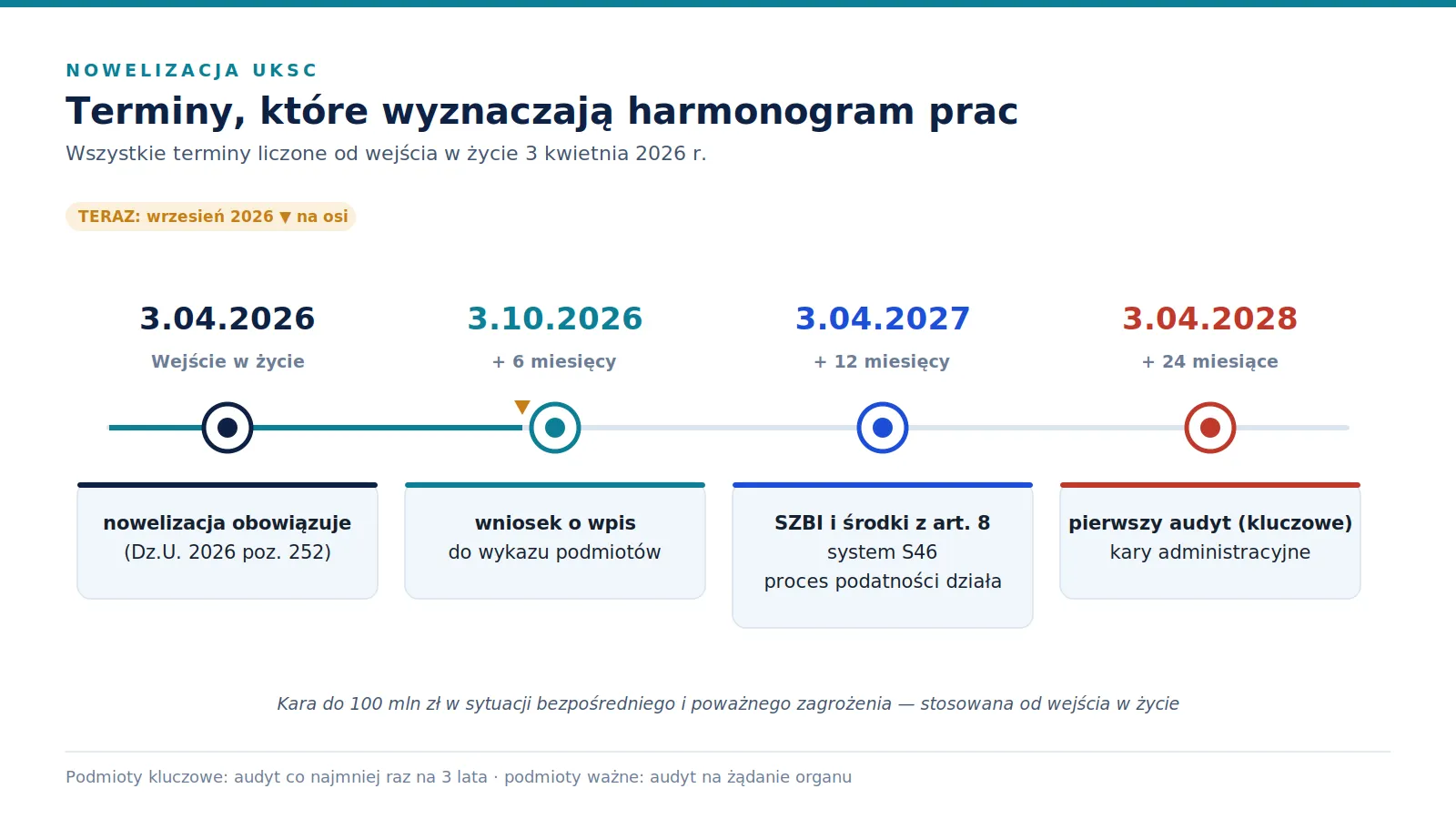Viewport: 1456px width, 819px height.
Task: Click the '+ 6 miesięcy' label
Action: pyautogui.click(x=554, y=361)
